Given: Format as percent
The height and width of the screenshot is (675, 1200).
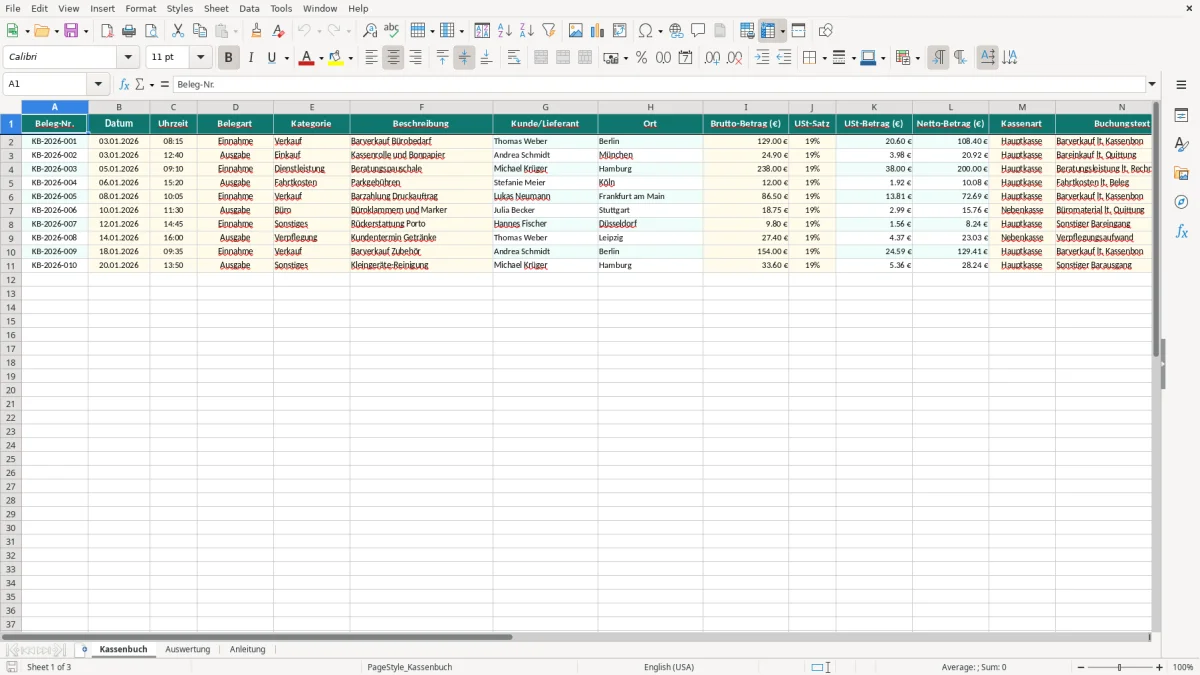Looking at the screenshot, I should point(641,58).
